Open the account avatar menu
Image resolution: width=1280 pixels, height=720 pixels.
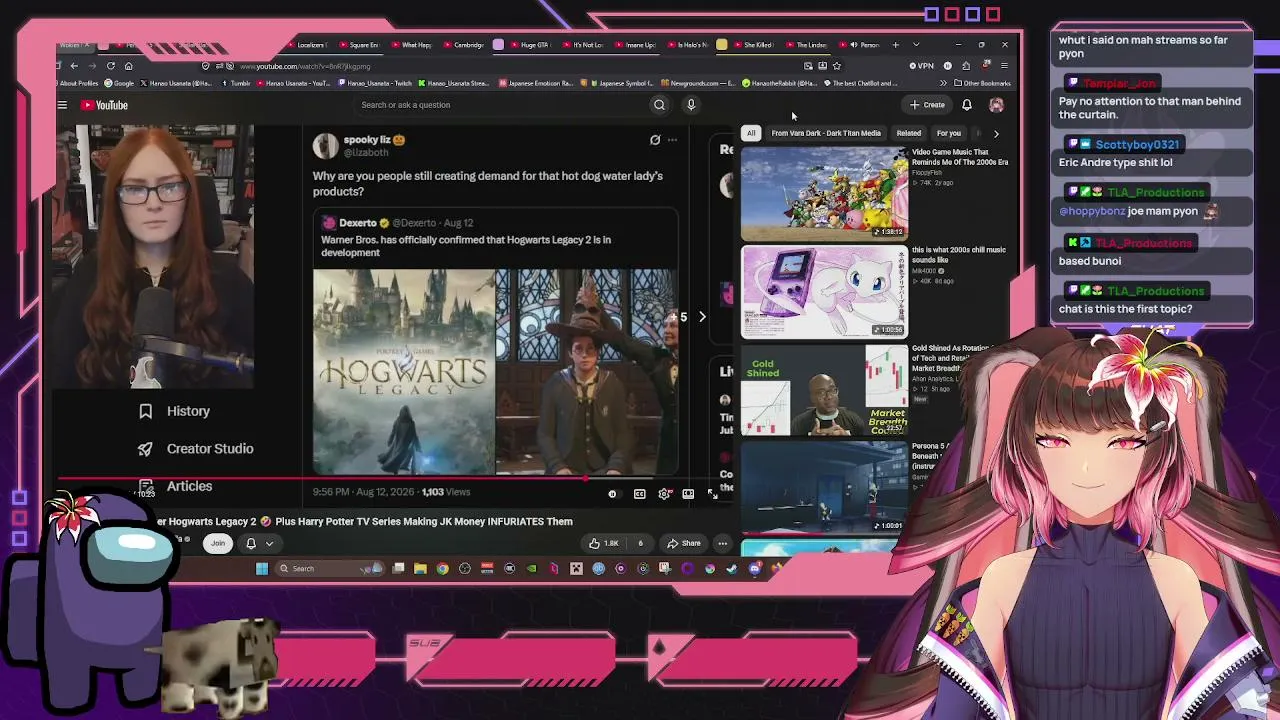(996, 105)
